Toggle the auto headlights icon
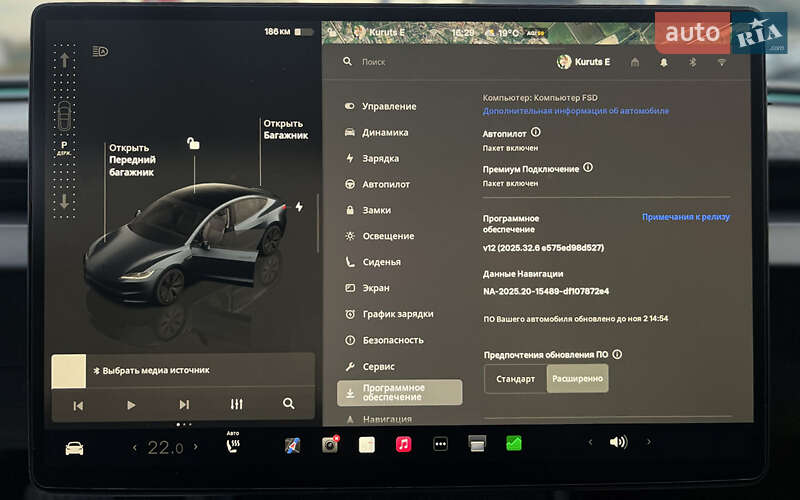This screenshot has width=800, height=500. coord(100,51)
